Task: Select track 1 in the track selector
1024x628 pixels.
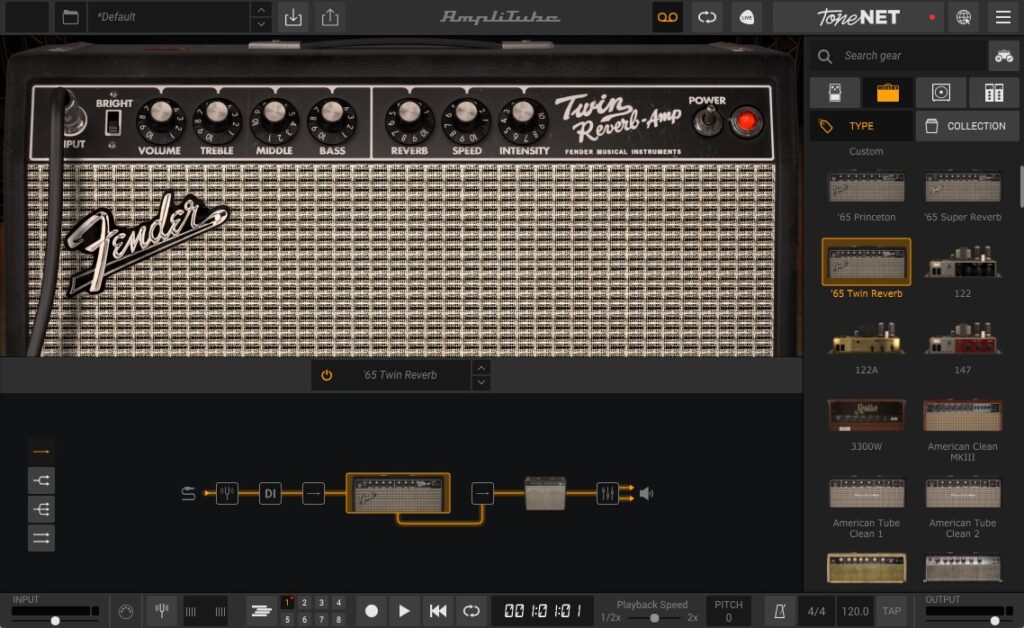Action: click(x=287, y=603)
